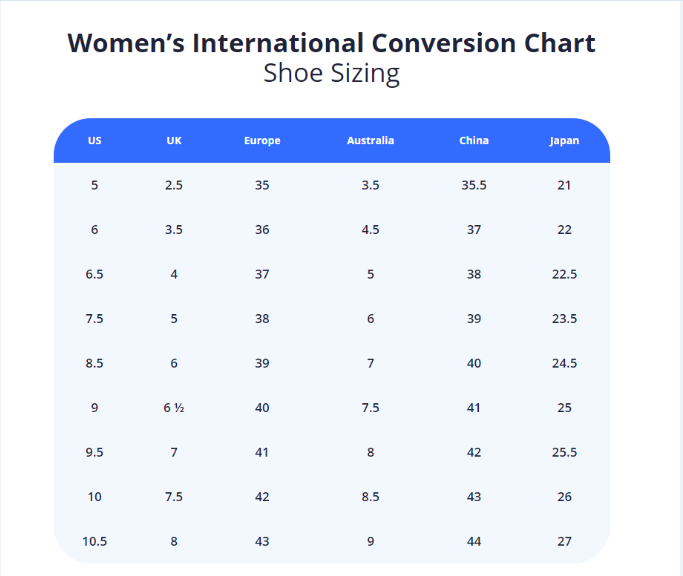Select the Australia size 4.5 cell

(x=370, y=230)
